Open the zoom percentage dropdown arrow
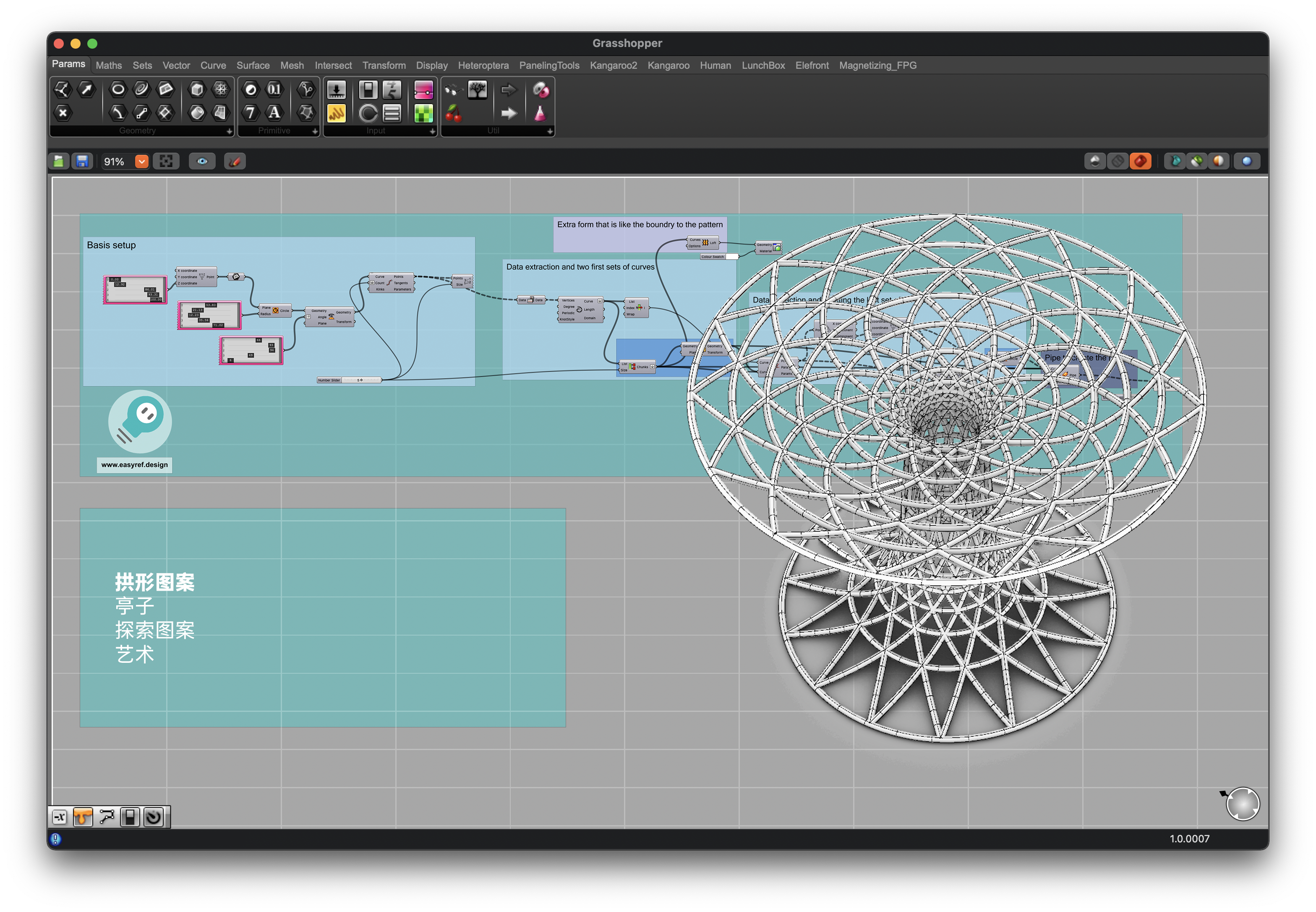 pyautogui.click(x=142, y=162)
